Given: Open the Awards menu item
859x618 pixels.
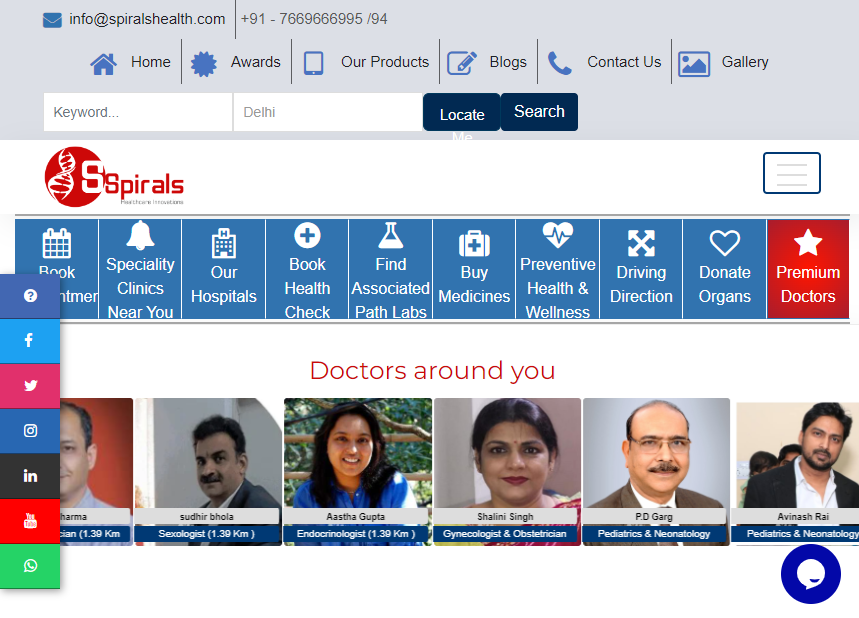Looking at the screenshot, I should (236, 62).
